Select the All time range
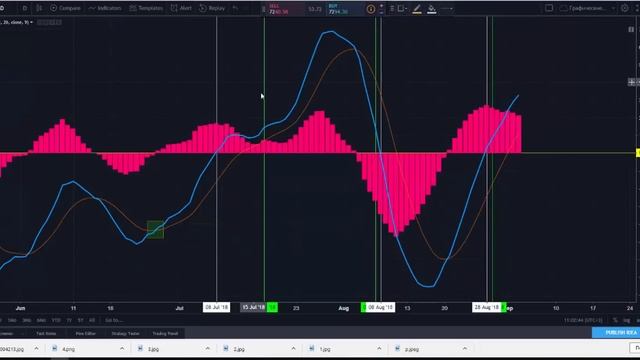 coord(92,320)
